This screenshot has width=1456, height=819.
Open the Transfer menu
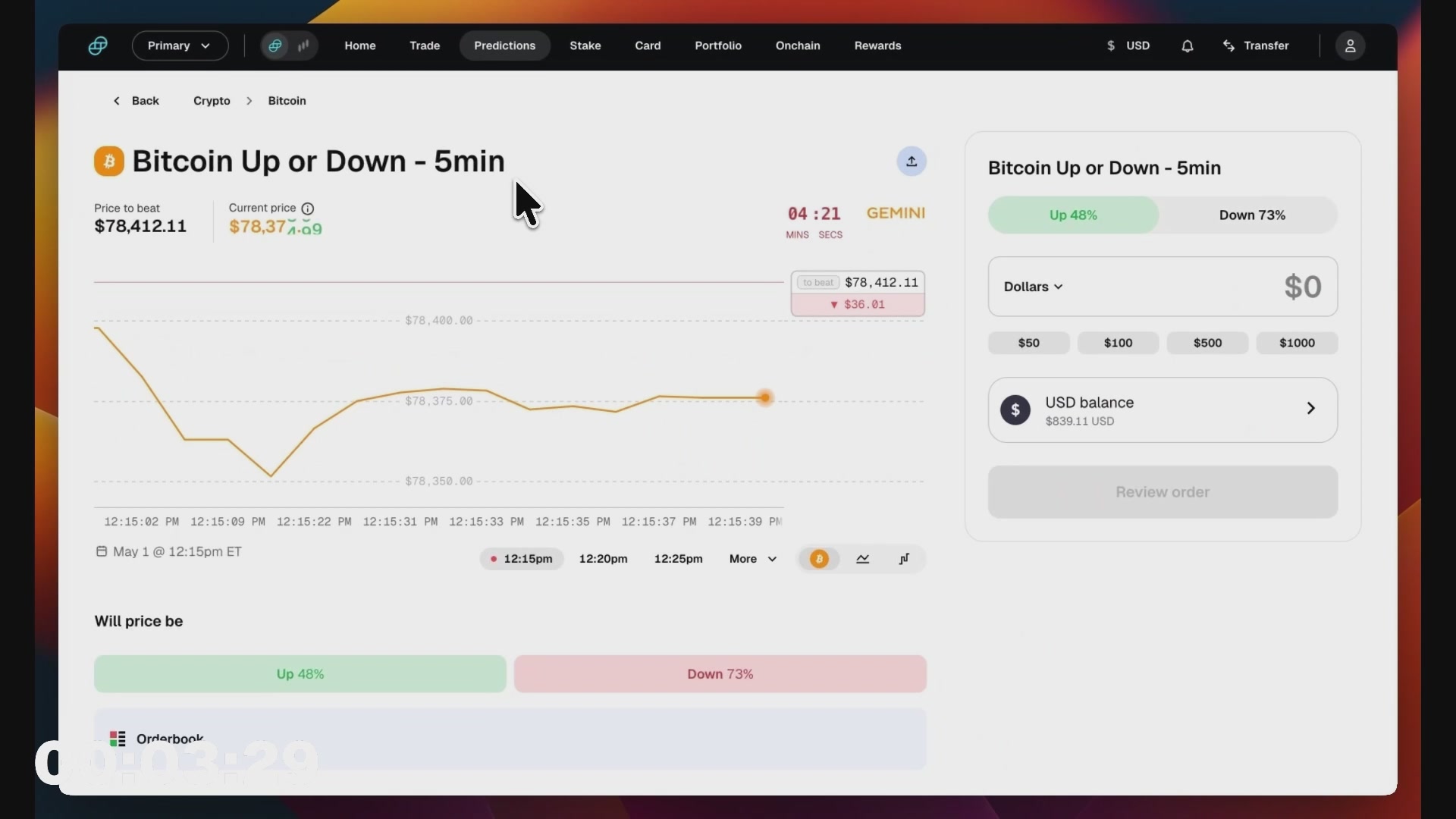coord(1256,46)
